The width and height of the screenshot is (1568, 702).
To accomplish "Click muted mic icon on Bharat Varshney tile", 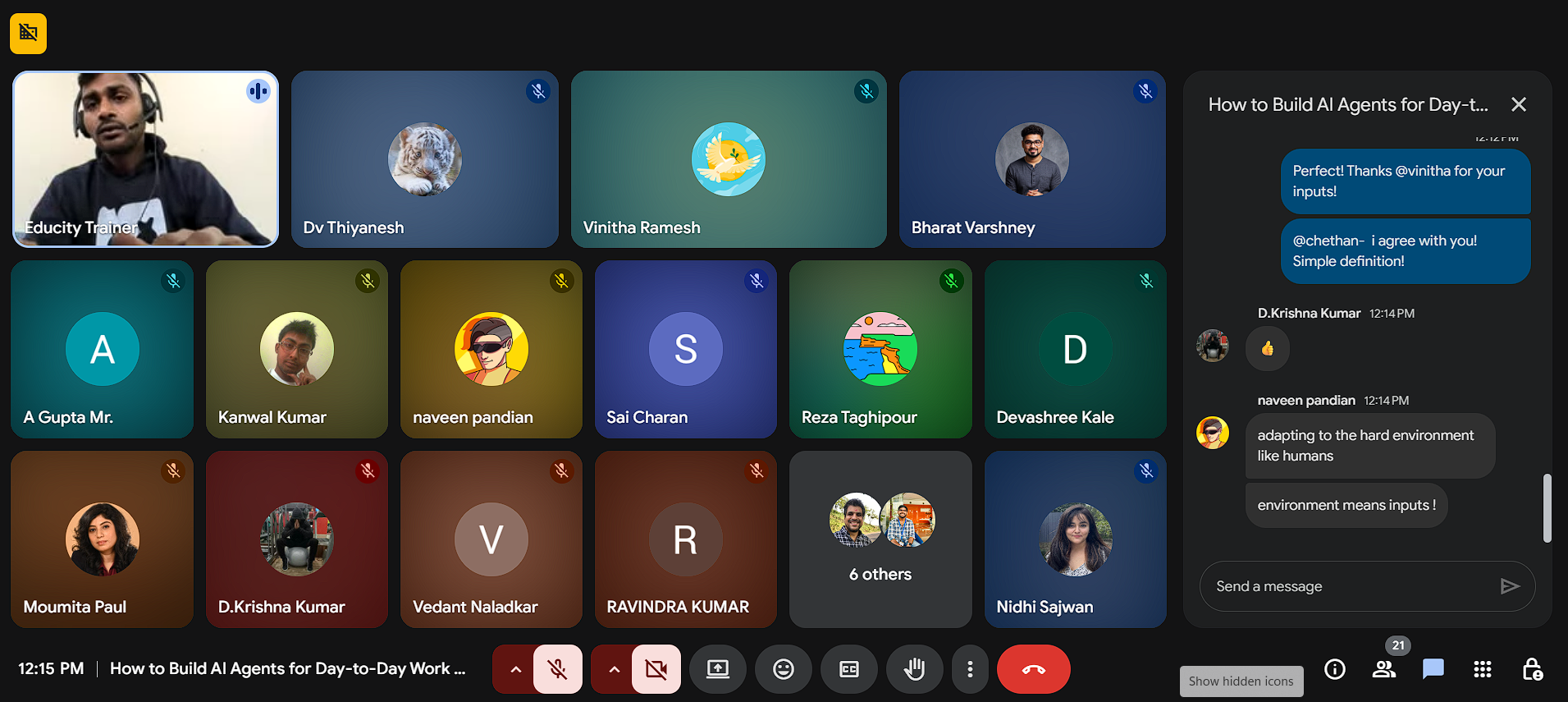I will click(x=1145, y=91).
